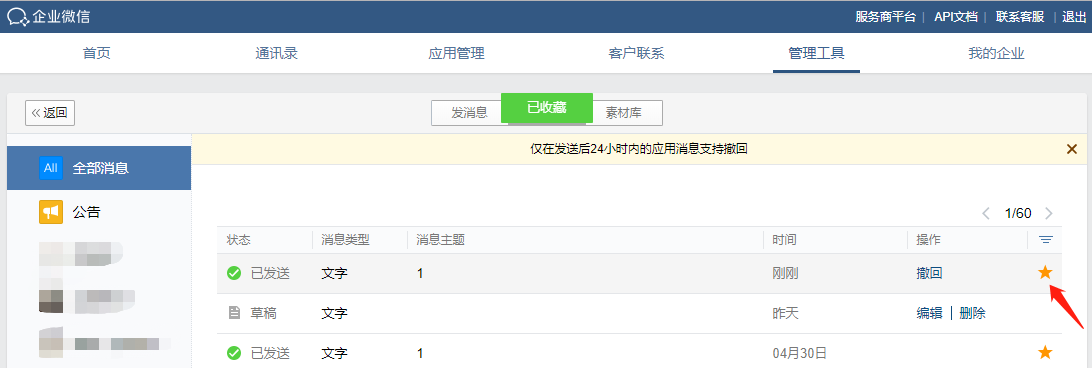Click green check icon in 04月30日 row
Screen dimensions: 1092x368
pos(234,353)
